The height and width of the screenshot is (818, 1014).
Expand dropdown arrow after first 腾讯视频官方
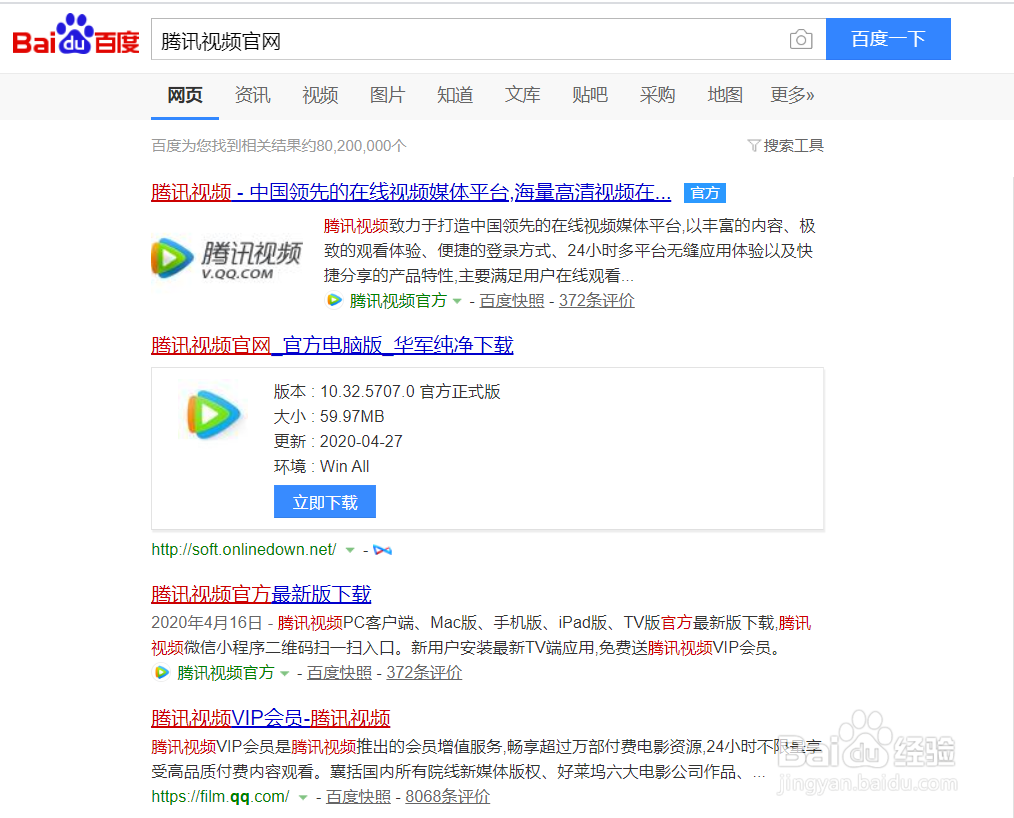pyautogui.click(x=457, y=301)
